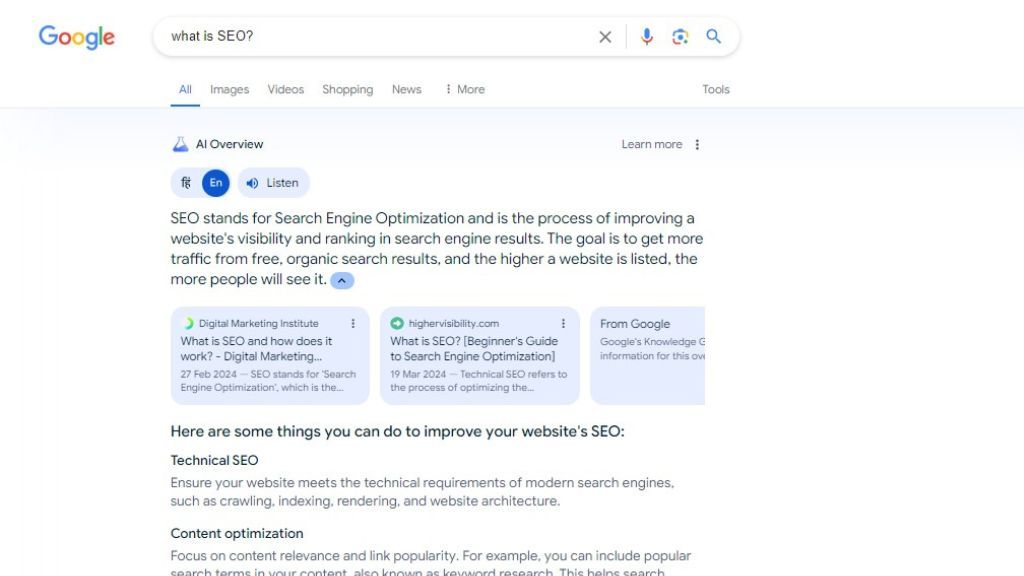Open Google Lens image search
The height and width of the screenshot is (576, 1024).
point(680,37)
